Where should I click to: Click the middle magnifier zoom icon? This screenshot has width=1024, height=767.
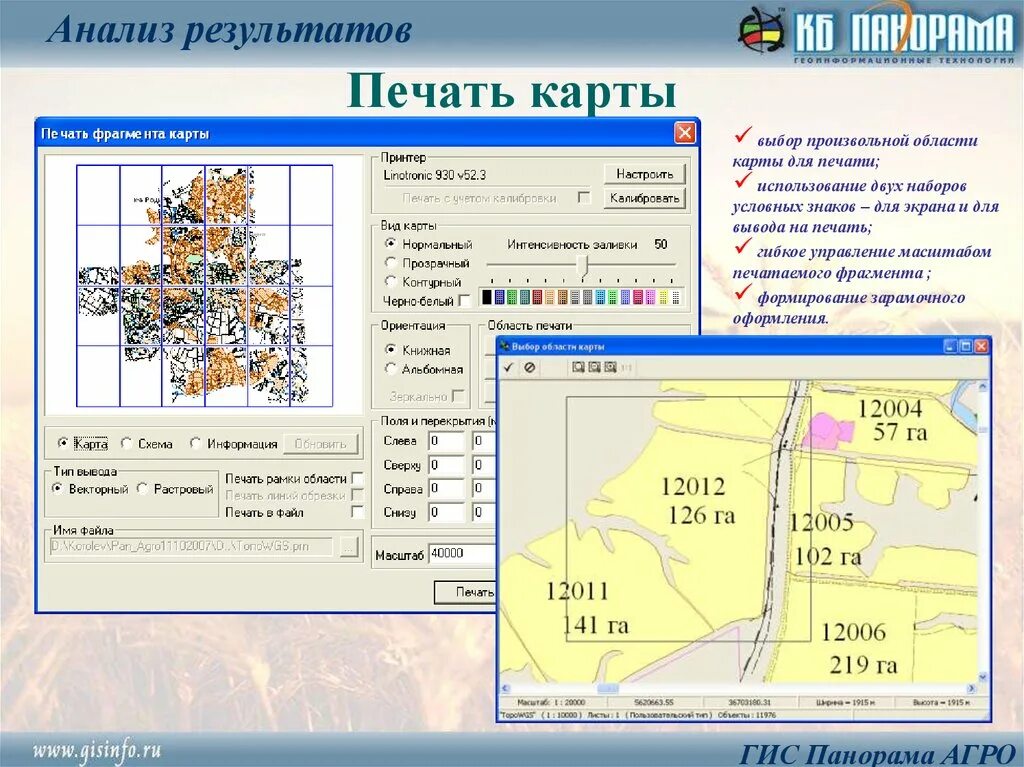coord(594,368)
